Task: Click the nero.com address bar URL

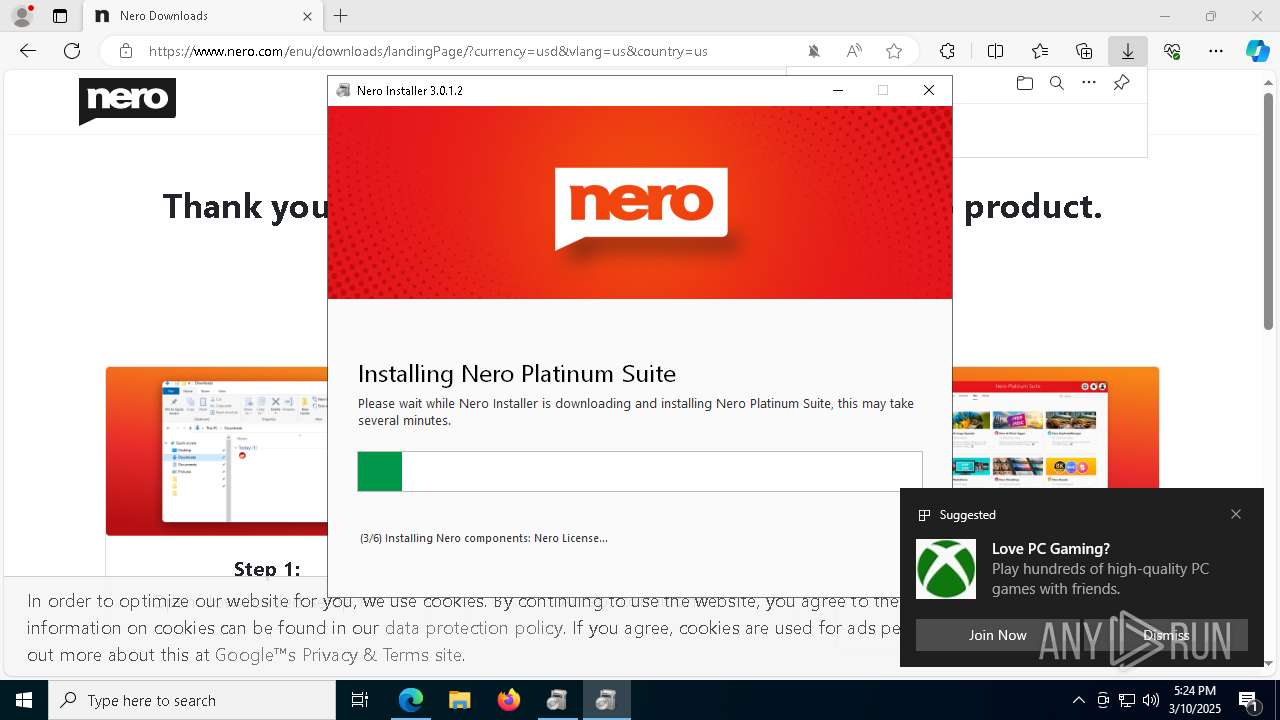Action: click(x=428, y=51)
